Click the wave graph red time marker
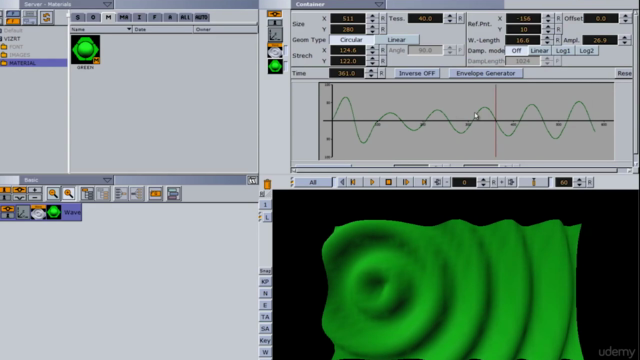 tap(496, 121)
